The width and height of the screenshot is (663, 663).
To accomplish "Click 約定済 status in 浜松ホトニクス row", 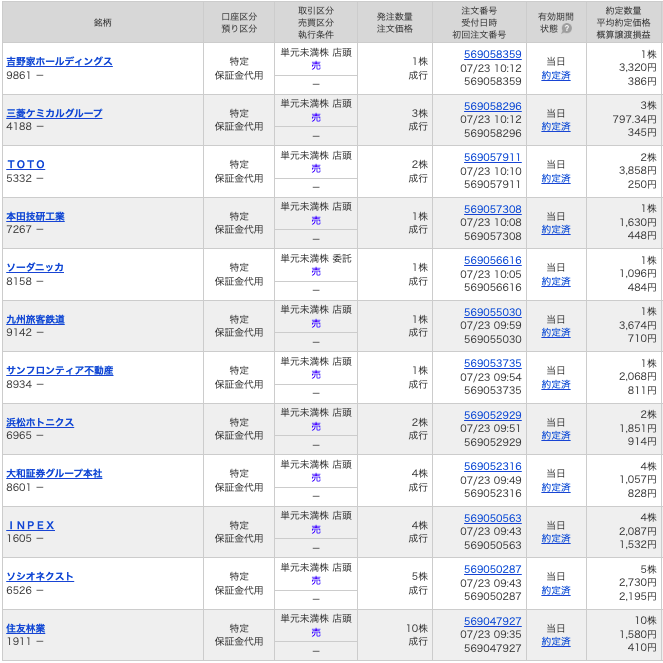I will point(556,436).
